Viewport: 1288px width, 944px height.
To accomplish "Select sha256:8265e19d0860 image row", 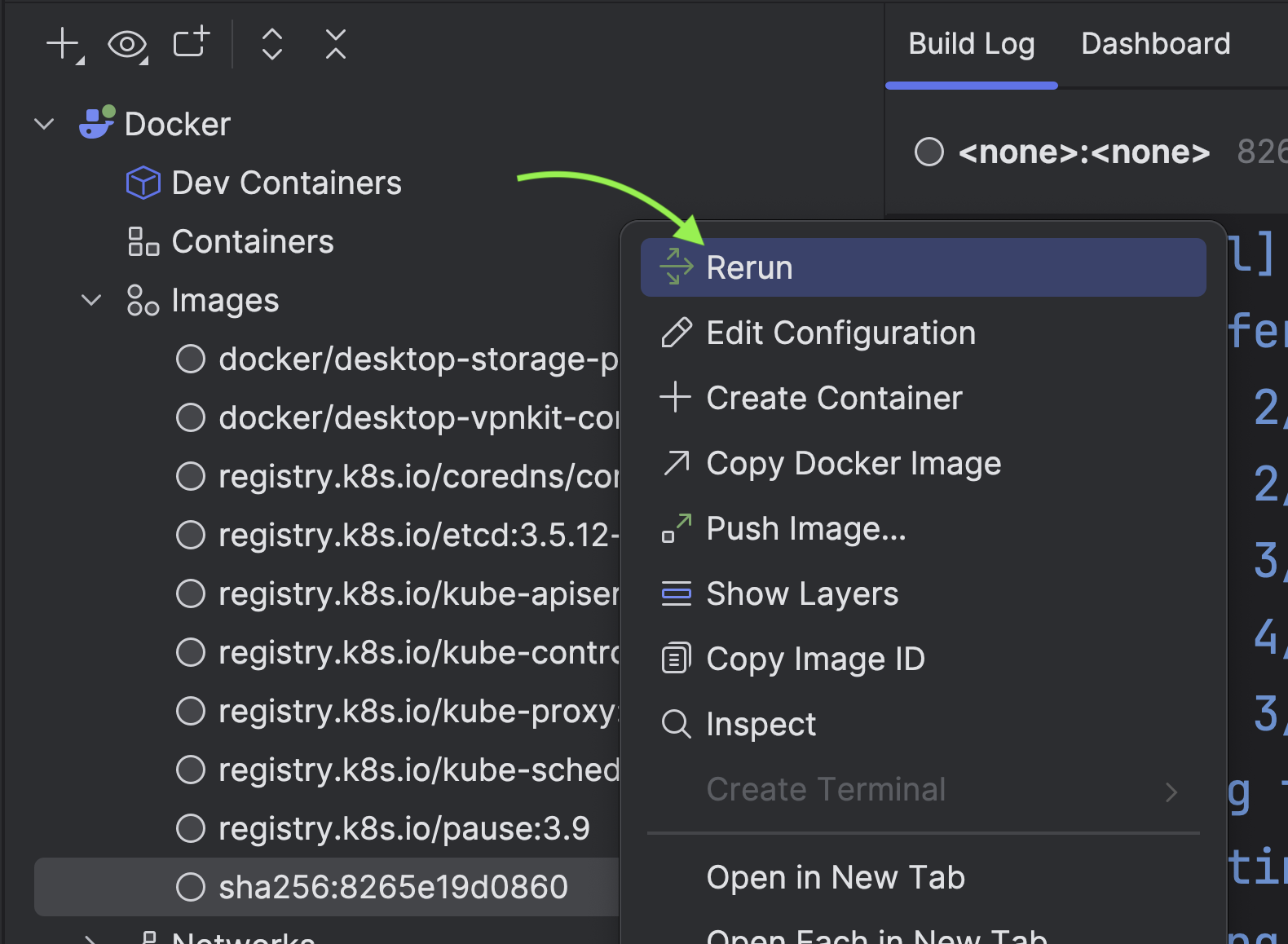I will tap(327, 887).
